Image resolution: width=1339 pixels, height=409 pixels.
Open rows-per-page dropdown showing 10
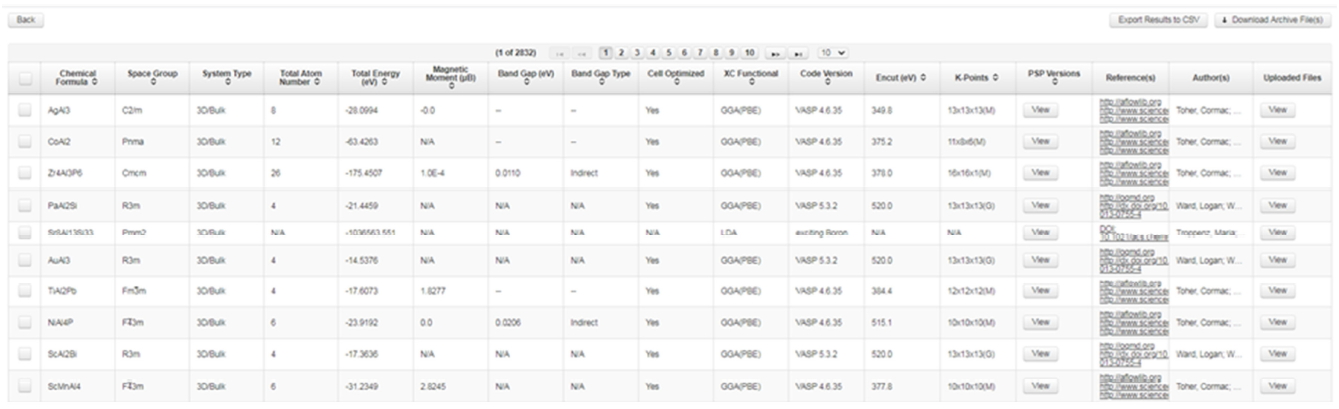833,52
